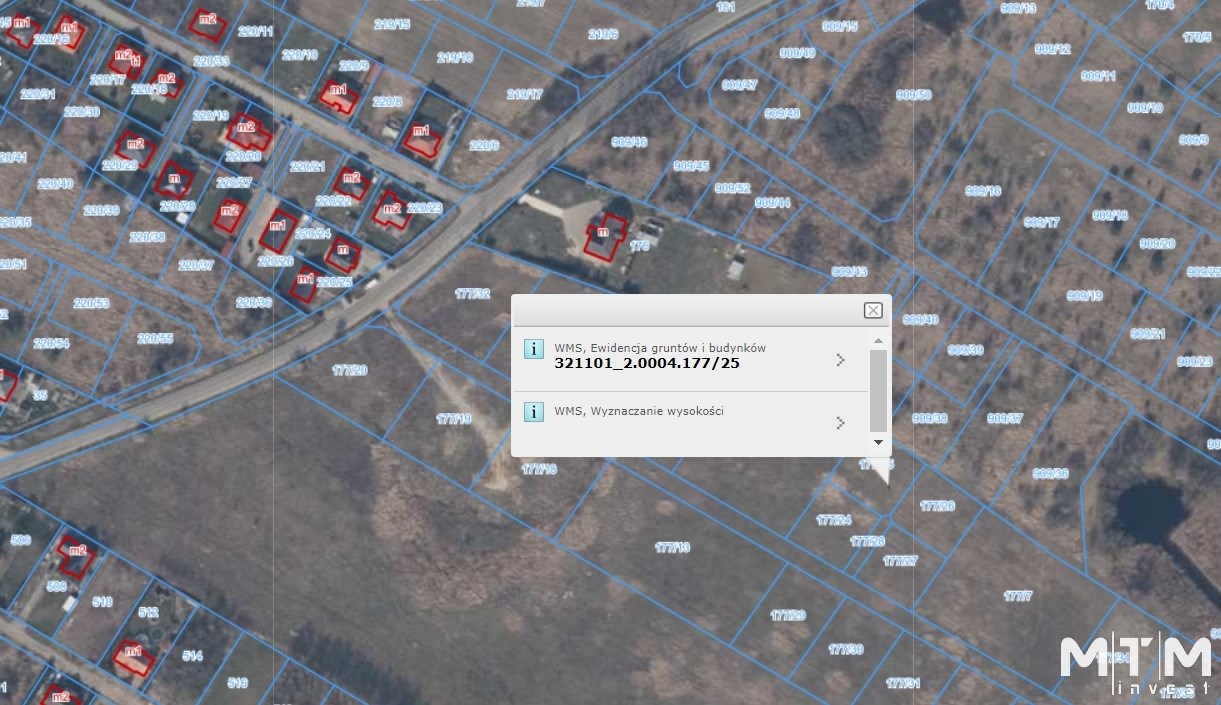Select m1 building next to parcel 514
1221x705 pixels.
(x=132, y=657)
